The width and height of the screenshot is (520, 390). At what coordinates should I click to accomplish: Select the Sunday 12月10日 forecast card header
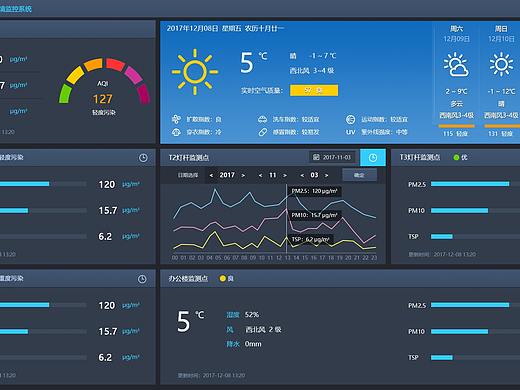pyautogui.click(x=501, y=34)
